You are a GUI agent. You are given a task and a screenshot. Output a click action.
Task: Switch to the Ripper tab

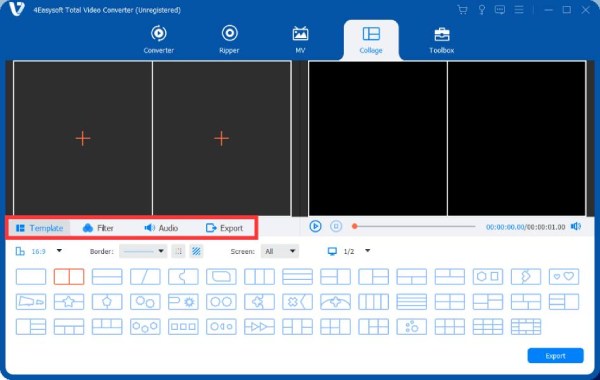coord(229,39)
